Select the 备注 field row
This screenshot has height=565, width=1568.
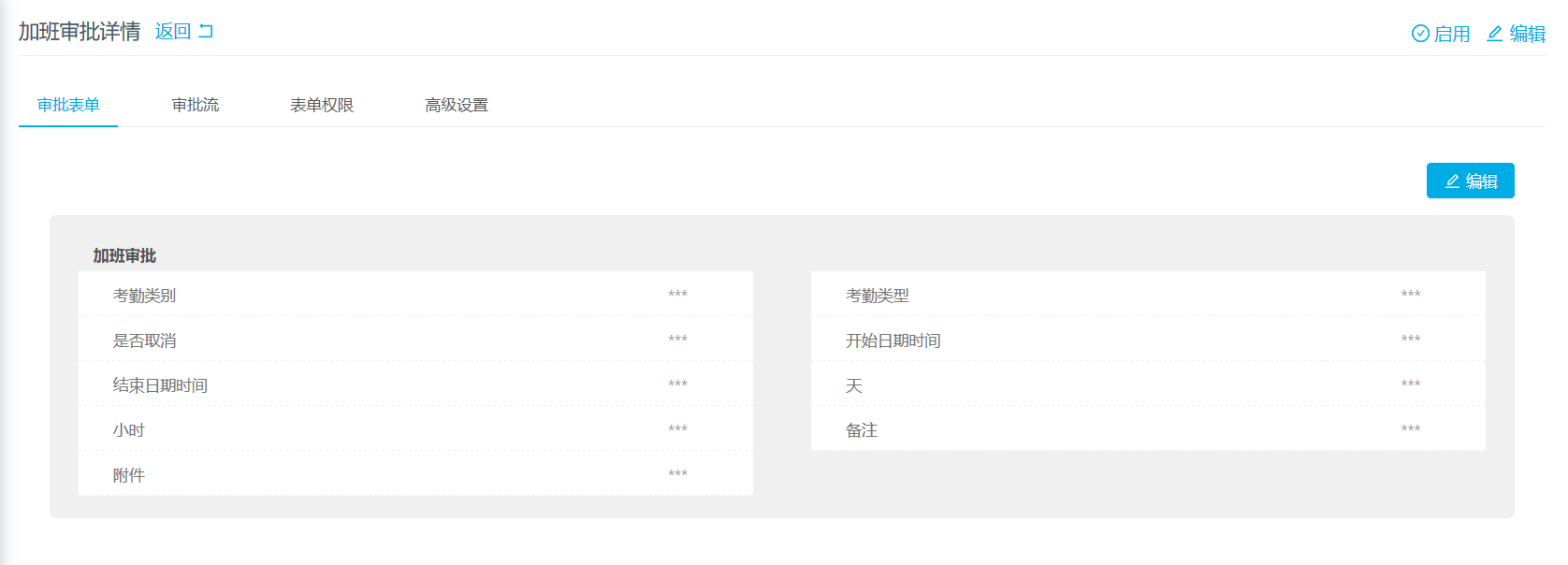point(1148,428)
